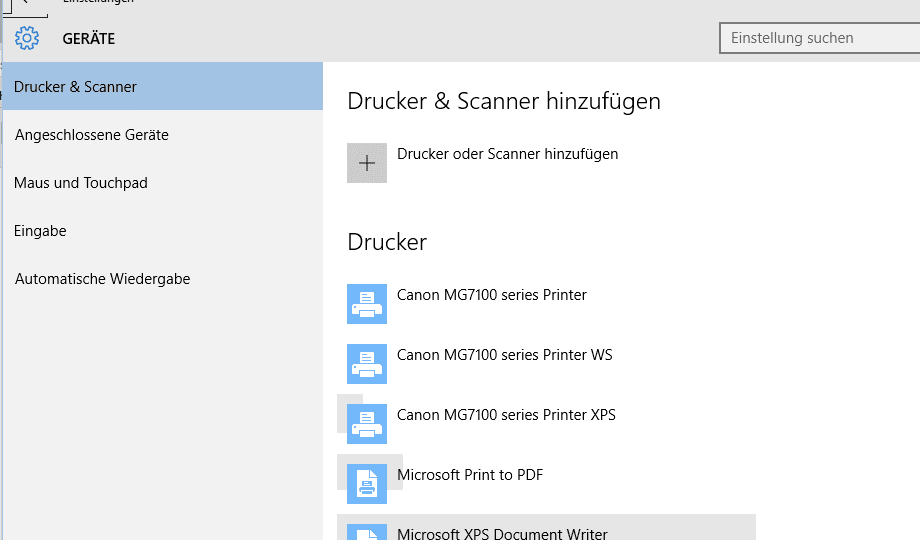
Task: Open the Eingabe settings page
Action: click(163, 231)
